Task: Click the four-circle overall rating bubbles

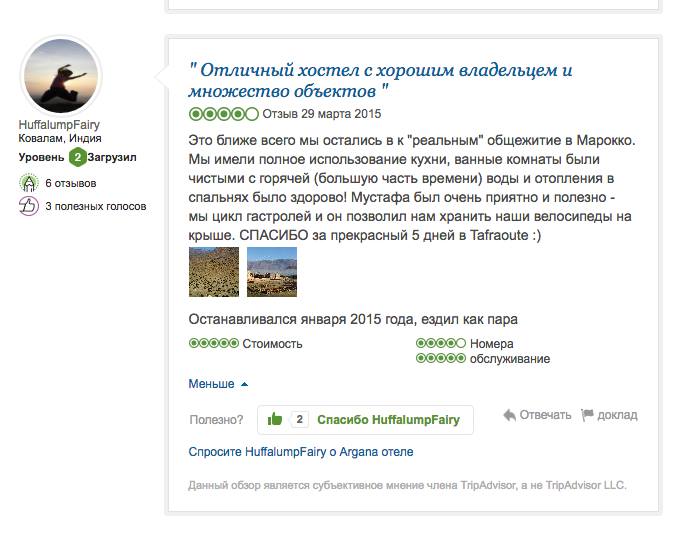Action: tap(223, 114)
